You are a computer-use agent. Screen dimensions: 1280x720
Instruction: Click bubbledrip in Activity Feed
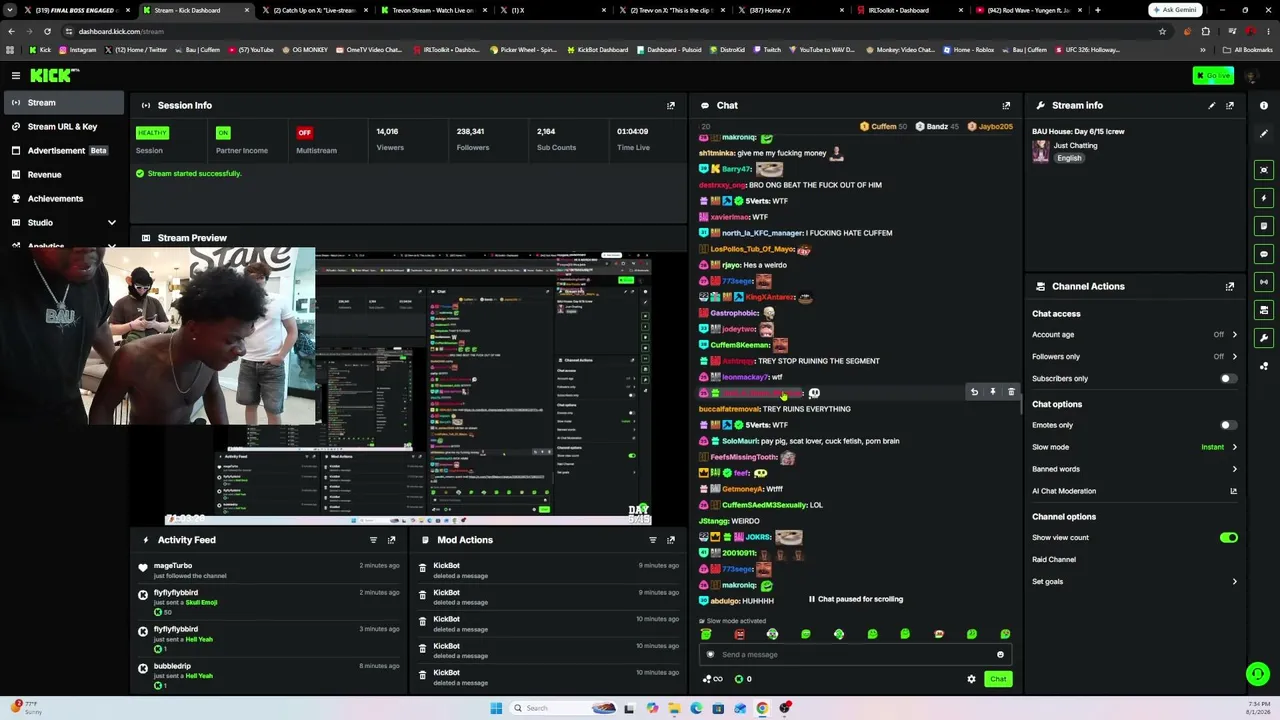172,666
